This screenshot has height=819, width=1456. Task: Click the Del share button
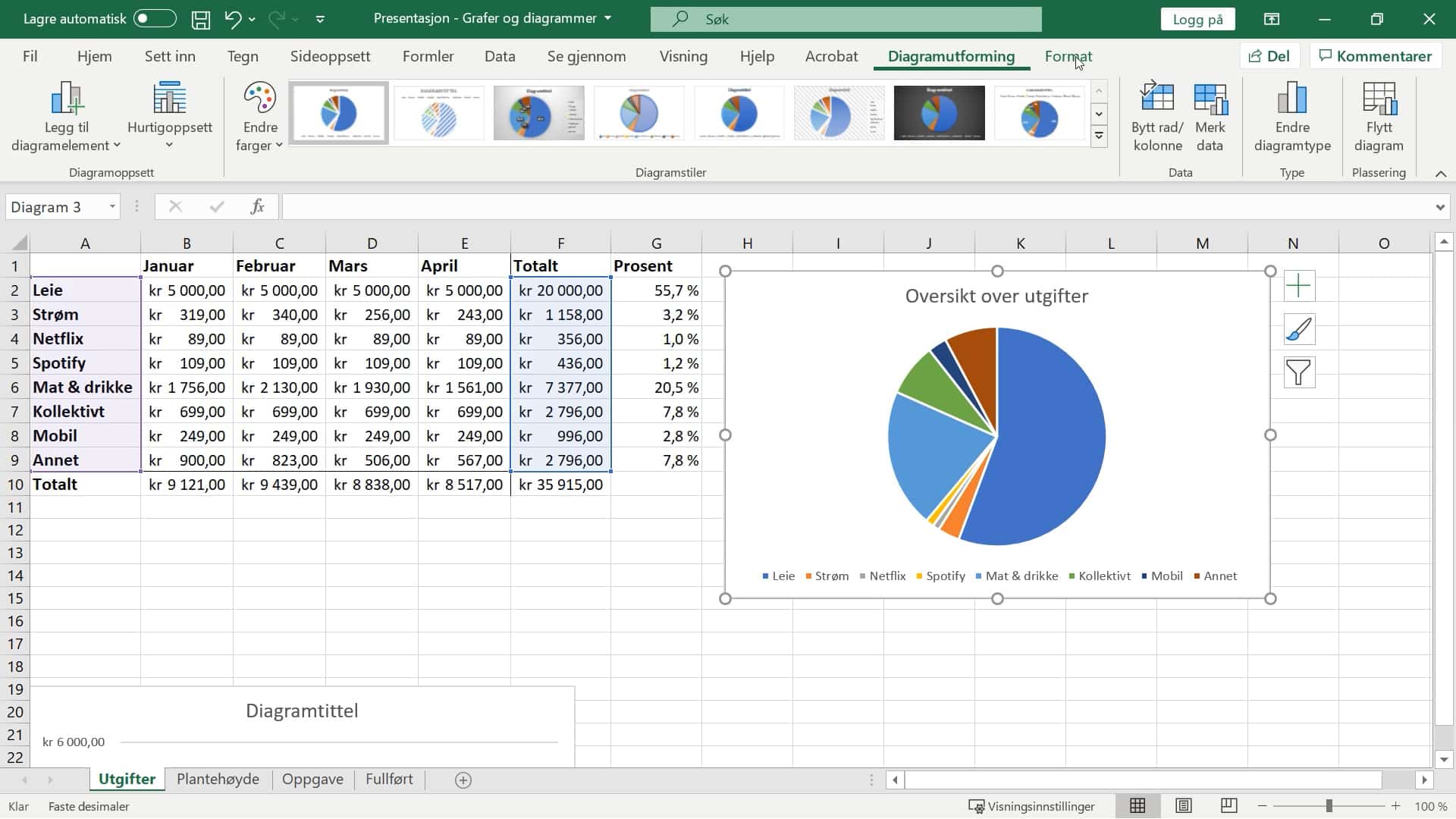point(1269,56)
